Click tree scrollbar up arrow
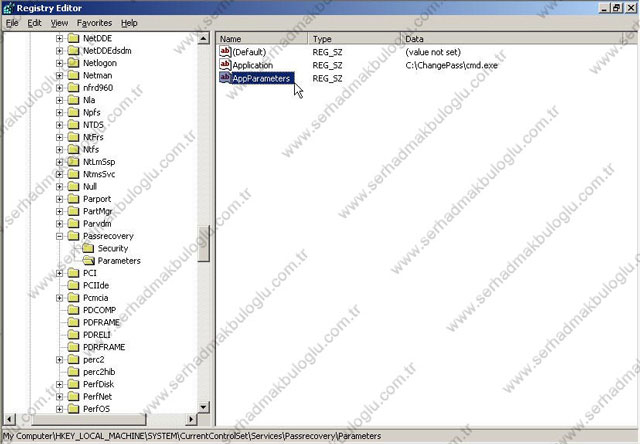The image size is (640, 444). click(203, 39)
